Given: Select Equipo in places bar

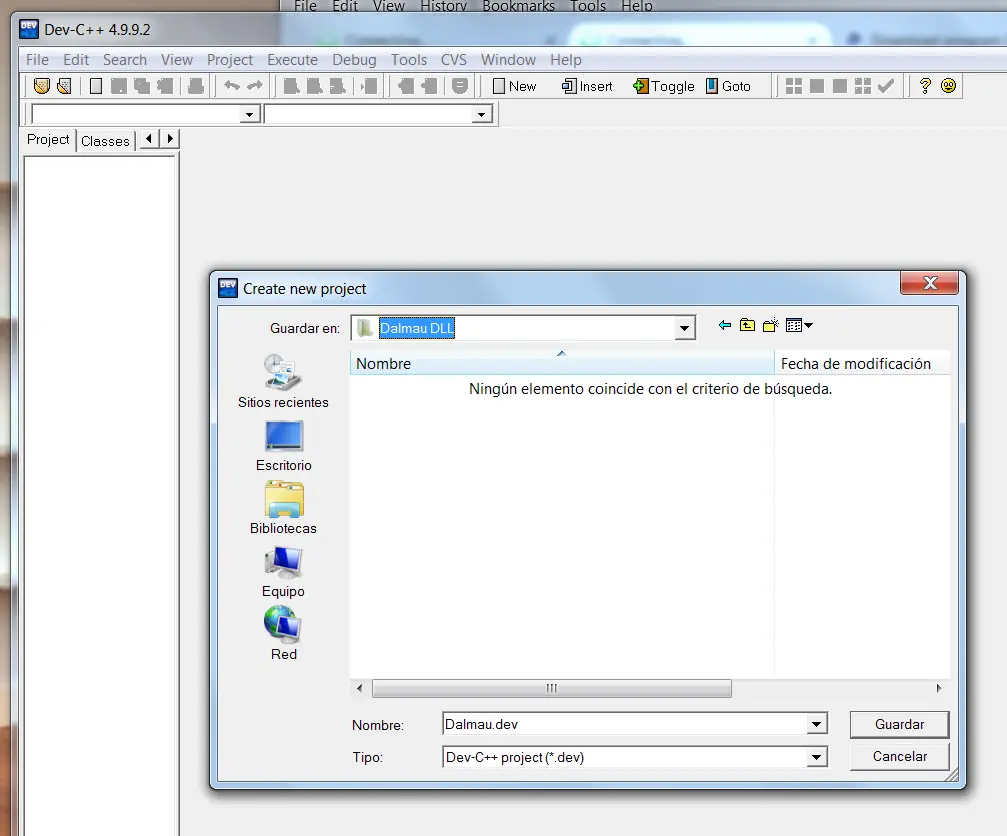Looking at the screenshot, I should 283,571.
